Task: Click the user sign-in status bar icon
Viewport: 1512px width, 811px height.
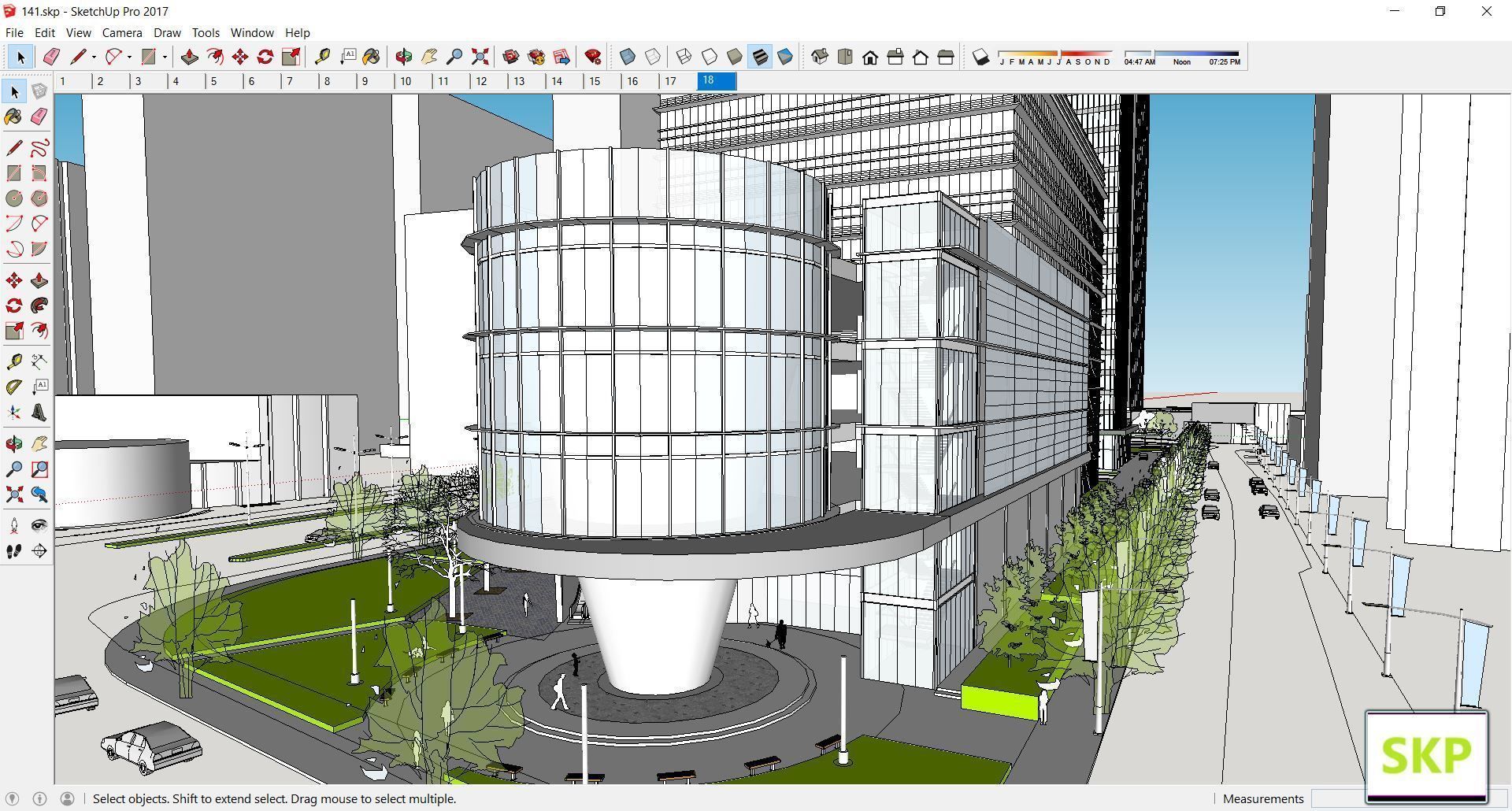Action: [68, 798]
